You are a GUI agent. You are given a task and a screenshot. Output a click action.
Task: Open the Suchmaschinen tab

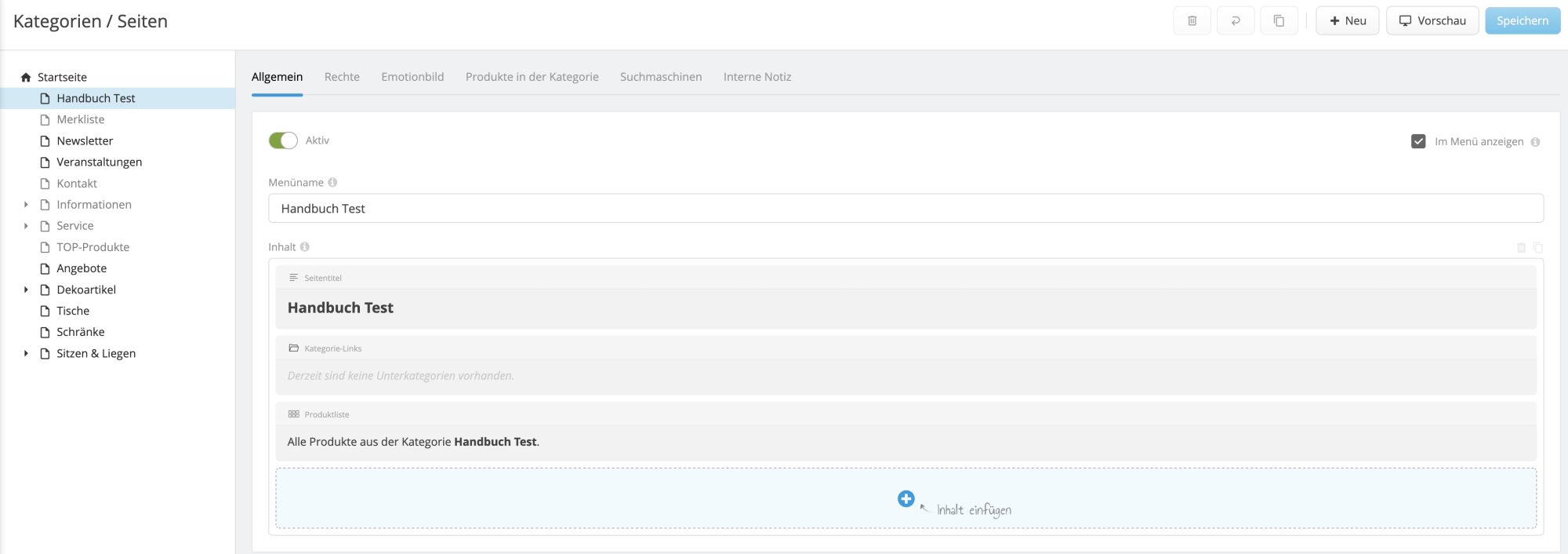(x=661, y=77)
